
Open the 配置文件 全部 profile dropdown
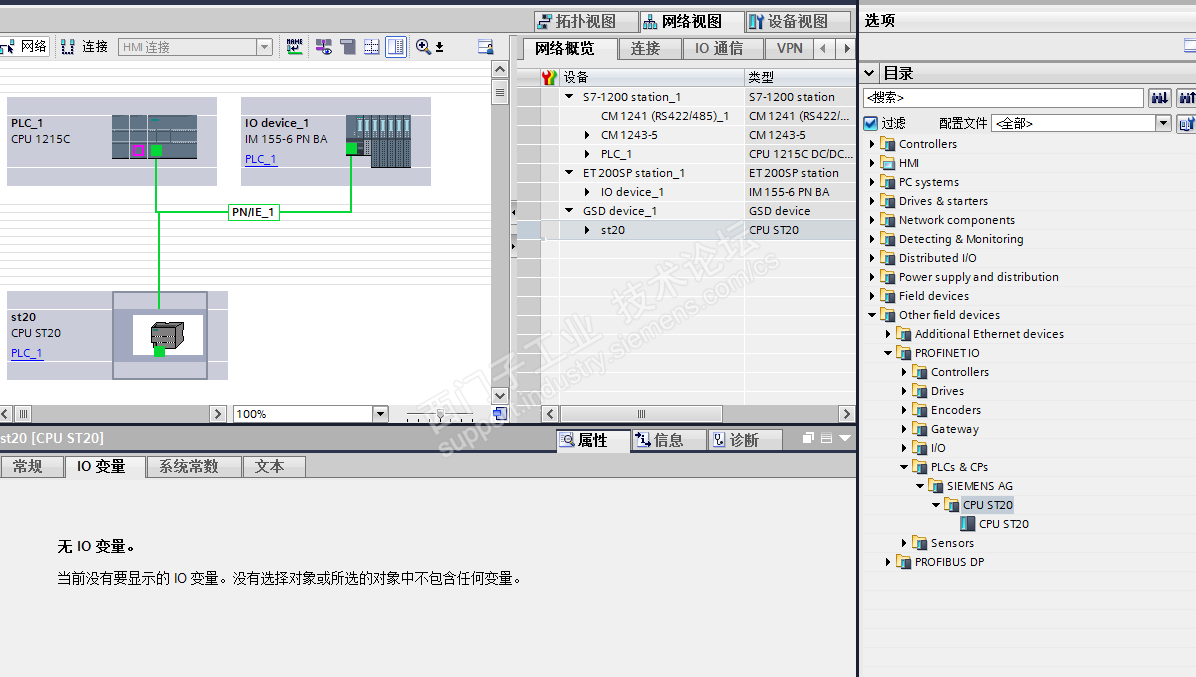click(1163, 124)
